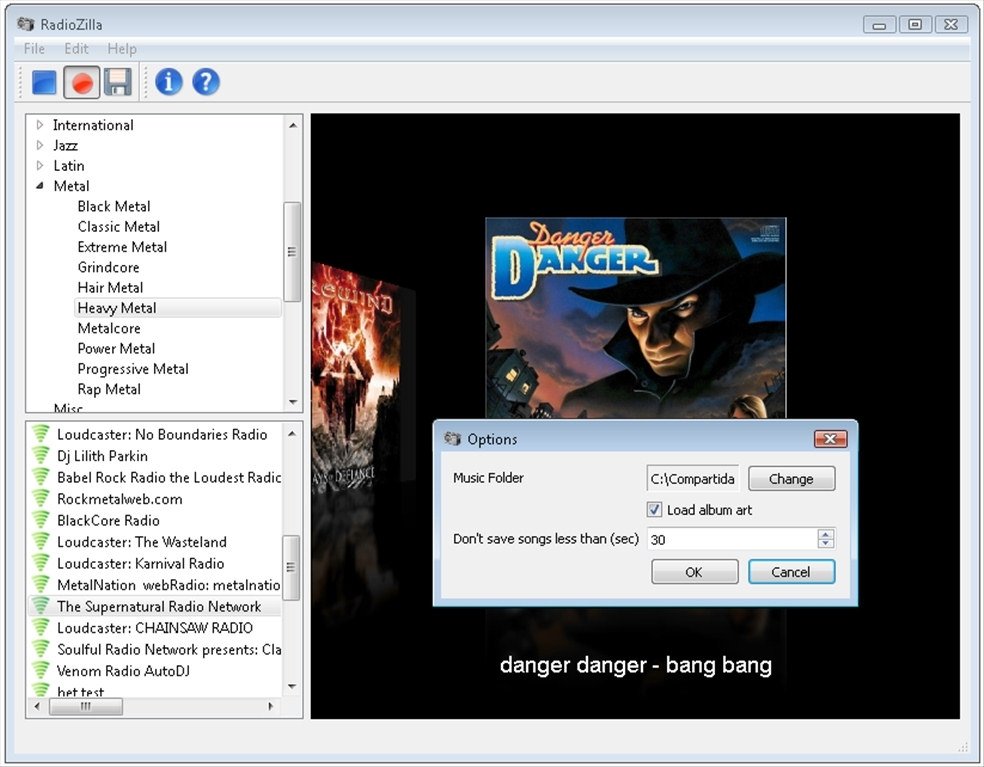The width and height of the screenshot is (984, 767).
Task: Click the signal icon beside No Boundaries Radio
Action: (x=41, y=434)
